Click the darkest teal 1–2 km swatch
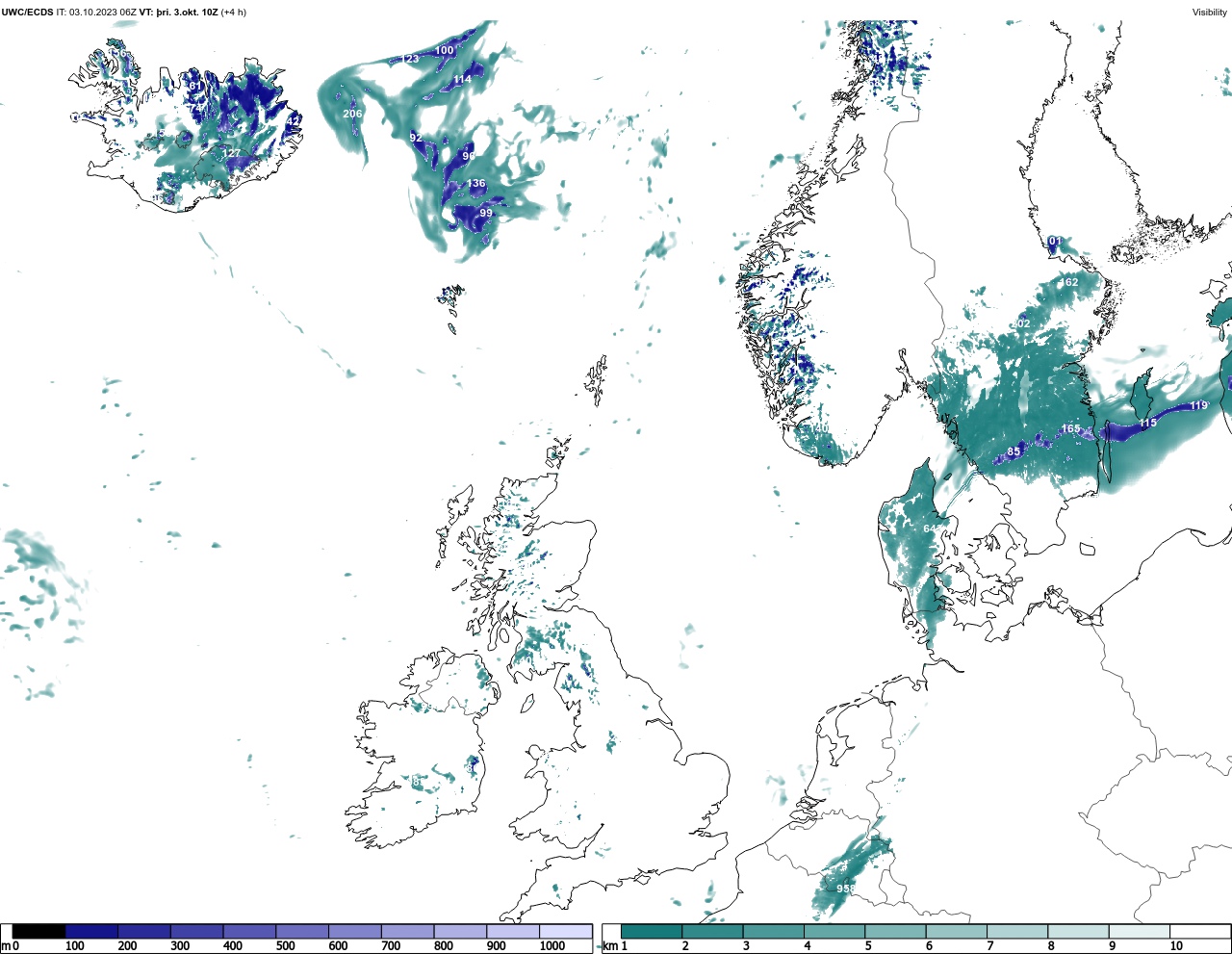This screenshot has width=1232, height=954. pyautogui.click(x=652, y=932)
